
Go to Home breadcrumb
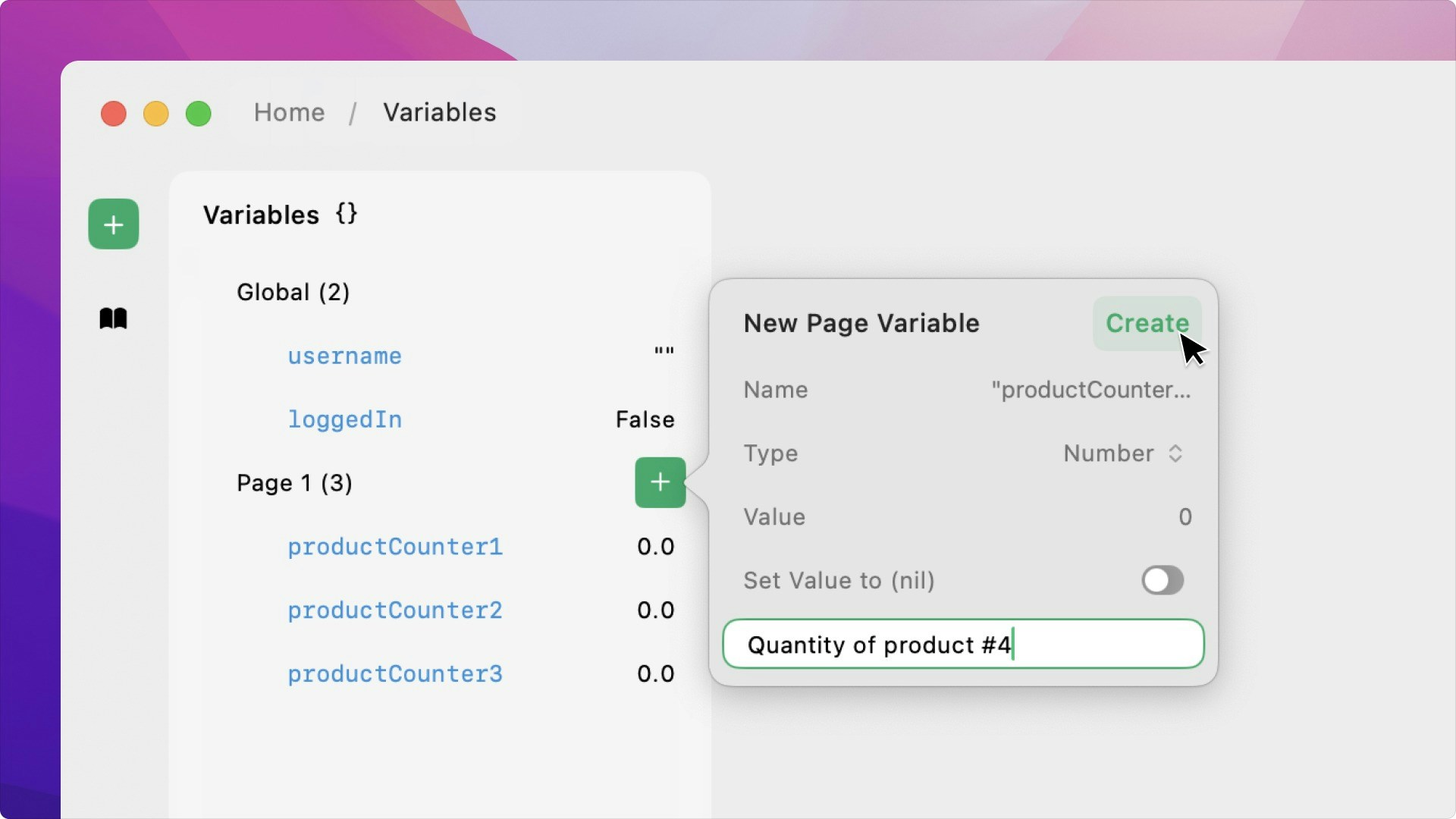(289, 112)
